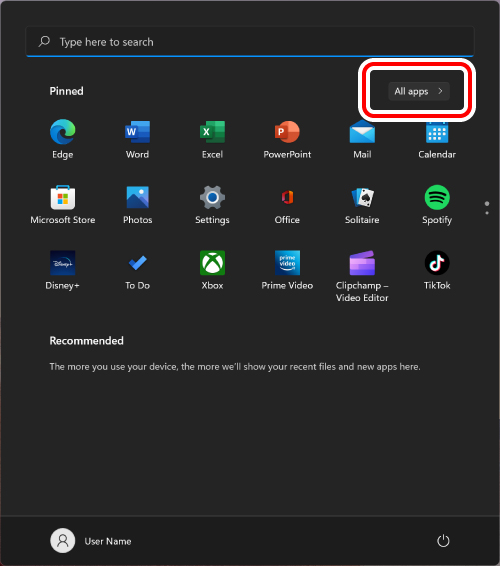Open the User Name account menu
Image resolution: width=500 pixels, height=566 pixels.
tap(91, 541)
